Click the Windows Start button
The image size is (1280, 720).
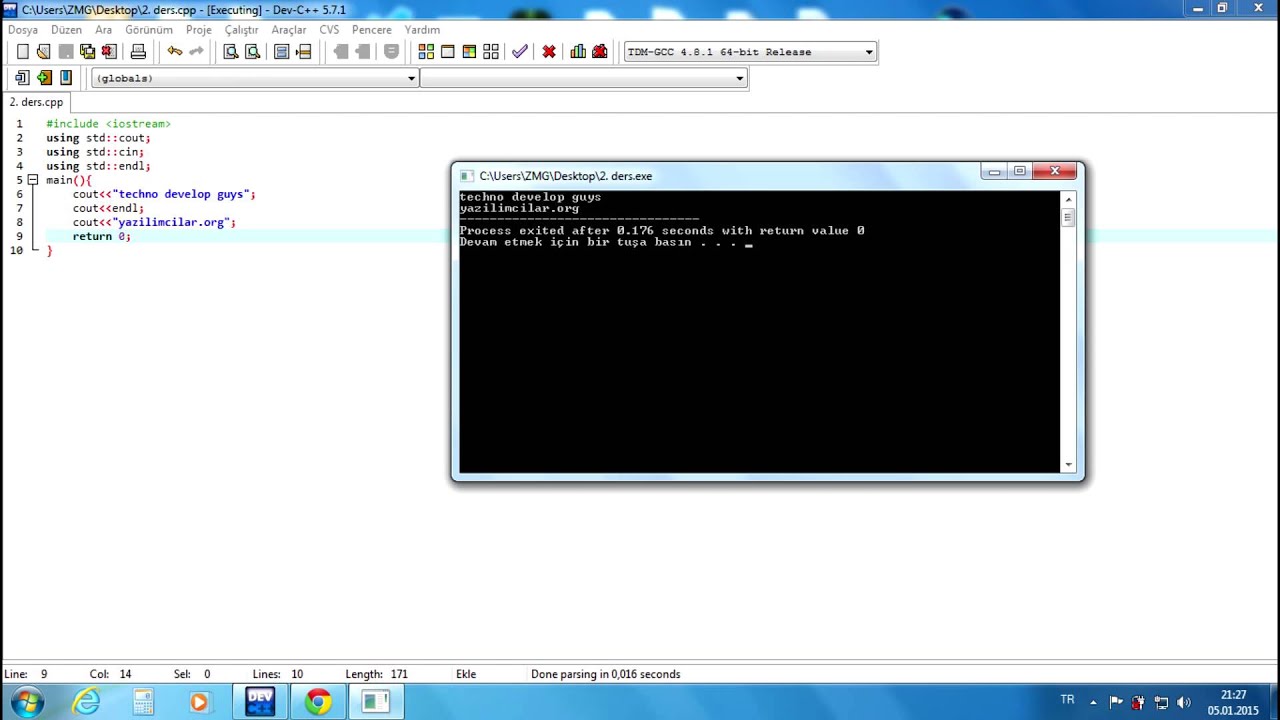pos(27,702)
